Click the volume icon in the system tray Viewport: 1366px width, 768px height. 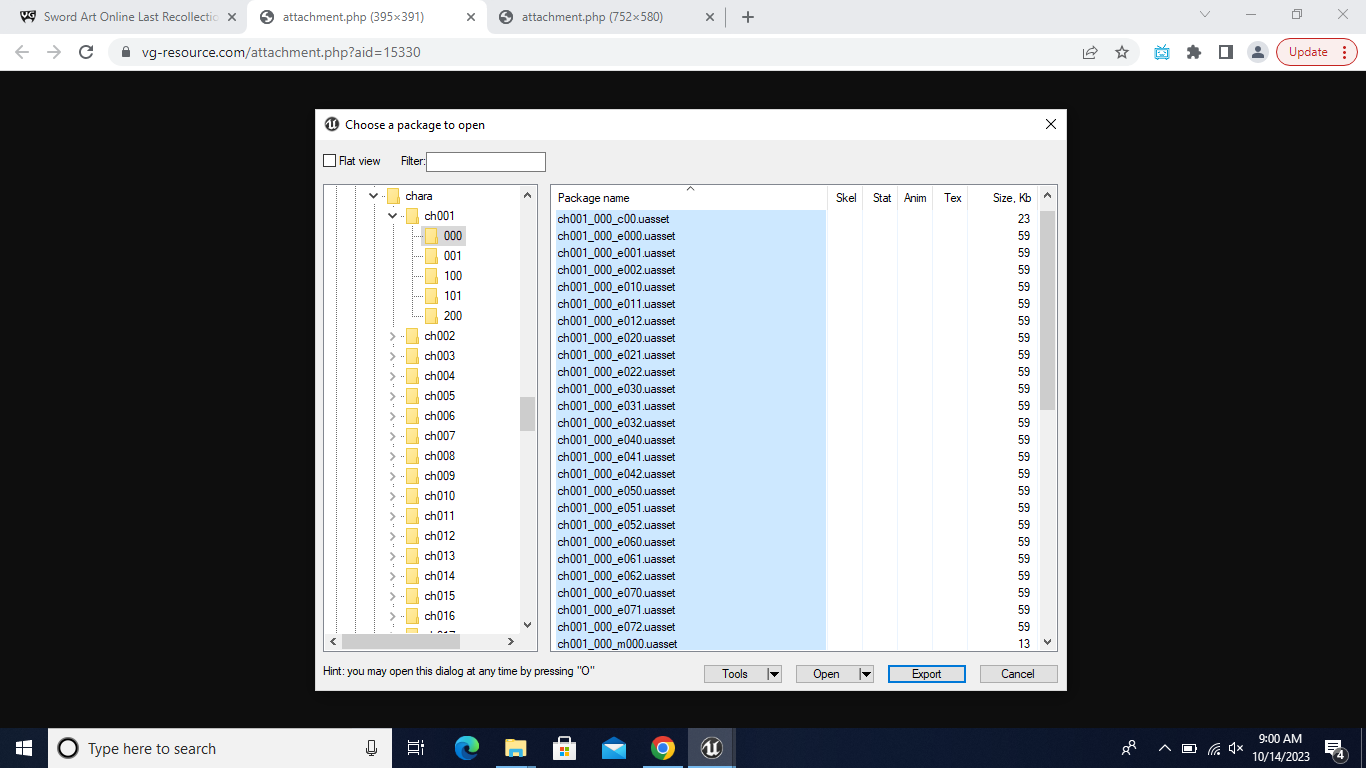pyautogui.click(x=1236, y=748)
